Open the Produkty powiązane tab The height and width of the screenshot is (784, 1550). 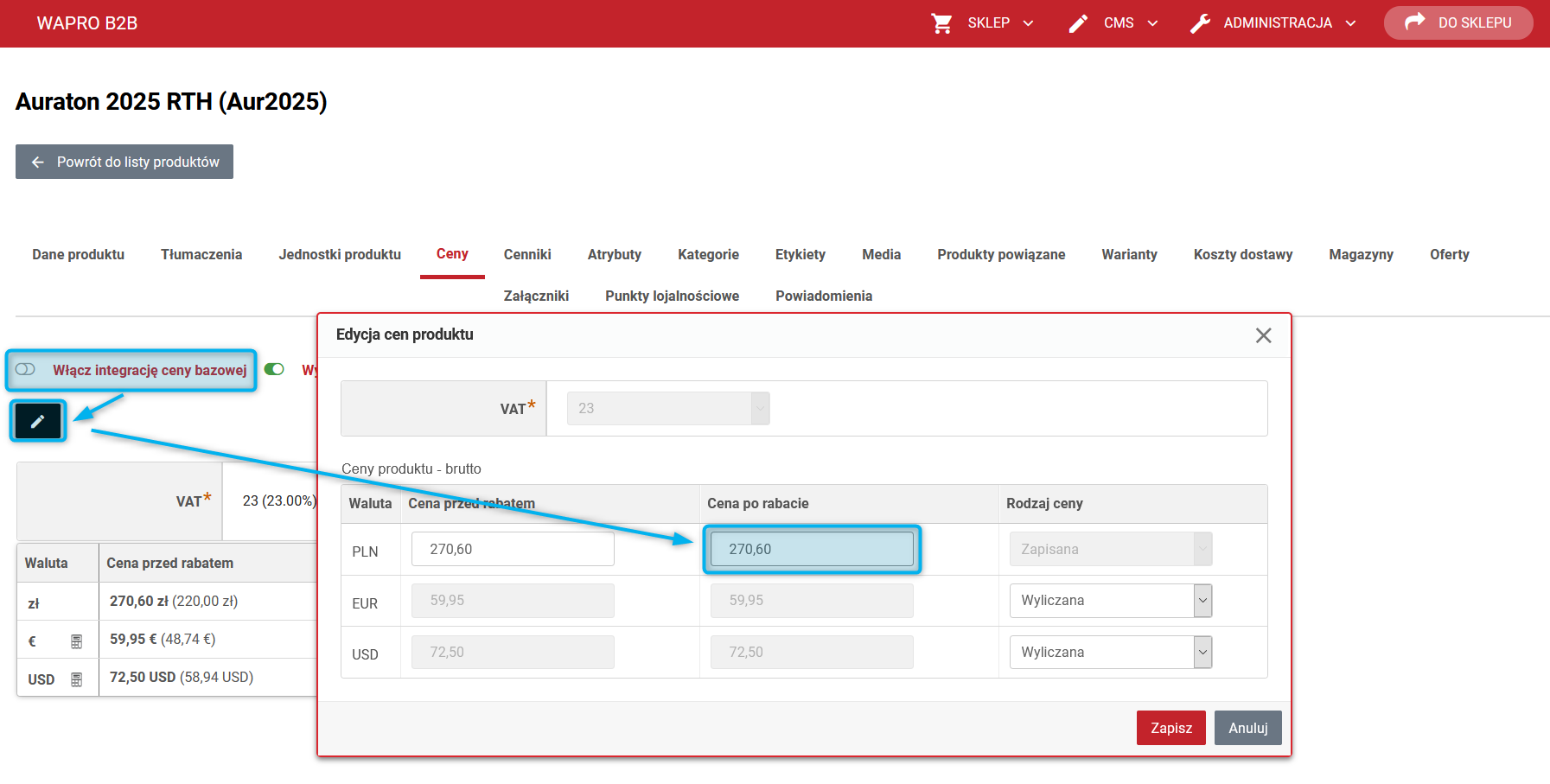point(1001,254)
